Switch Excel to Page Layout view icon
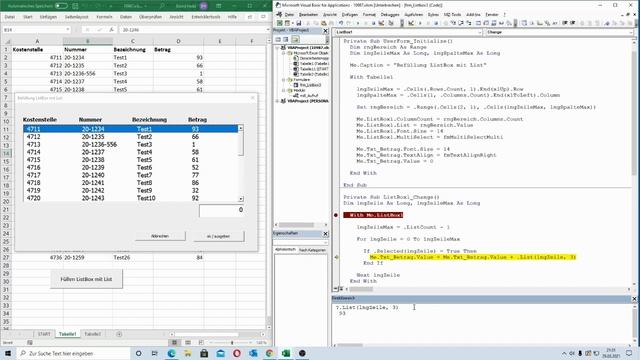Screen dimensions: 640x360 [188, 342]
